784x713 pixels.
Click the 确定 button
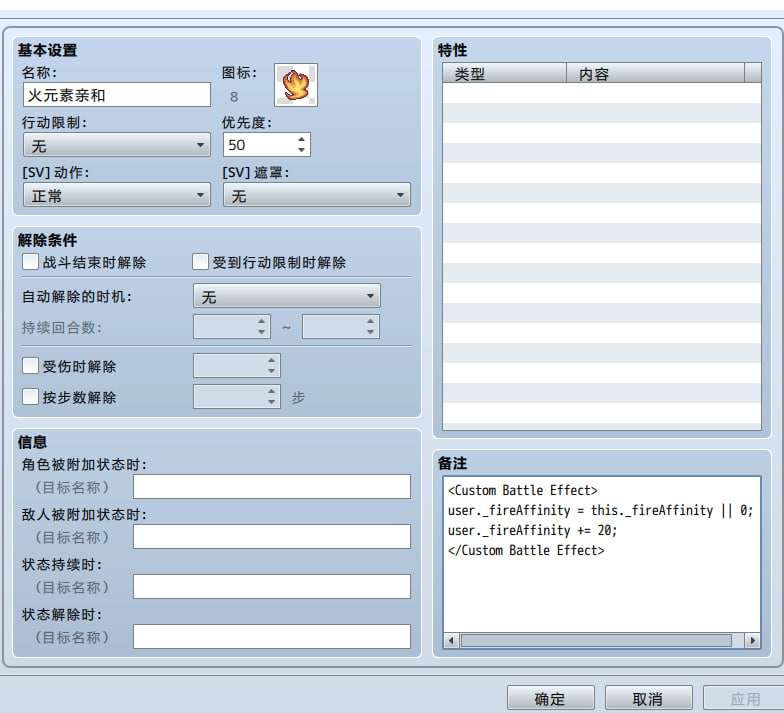[x=550, y=698]
